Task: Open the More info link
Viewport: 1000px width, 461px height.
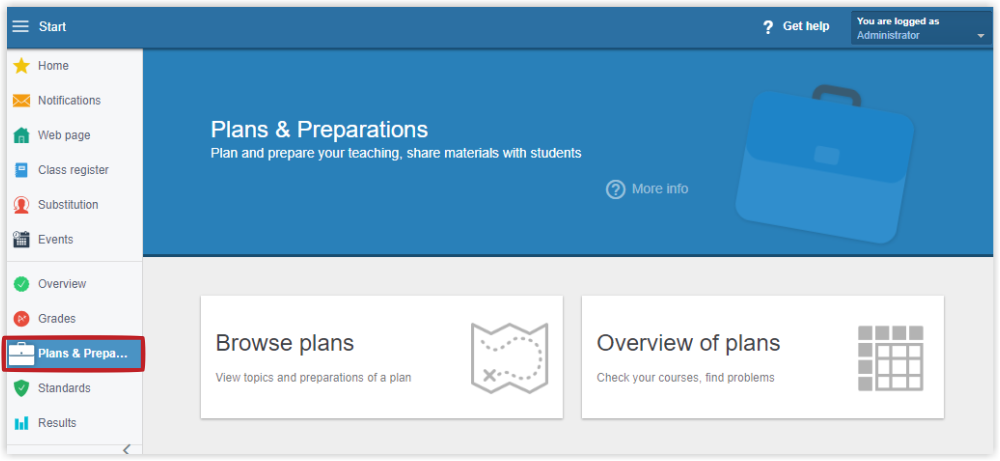Action: pyautogui.click(x=647, y=189)
